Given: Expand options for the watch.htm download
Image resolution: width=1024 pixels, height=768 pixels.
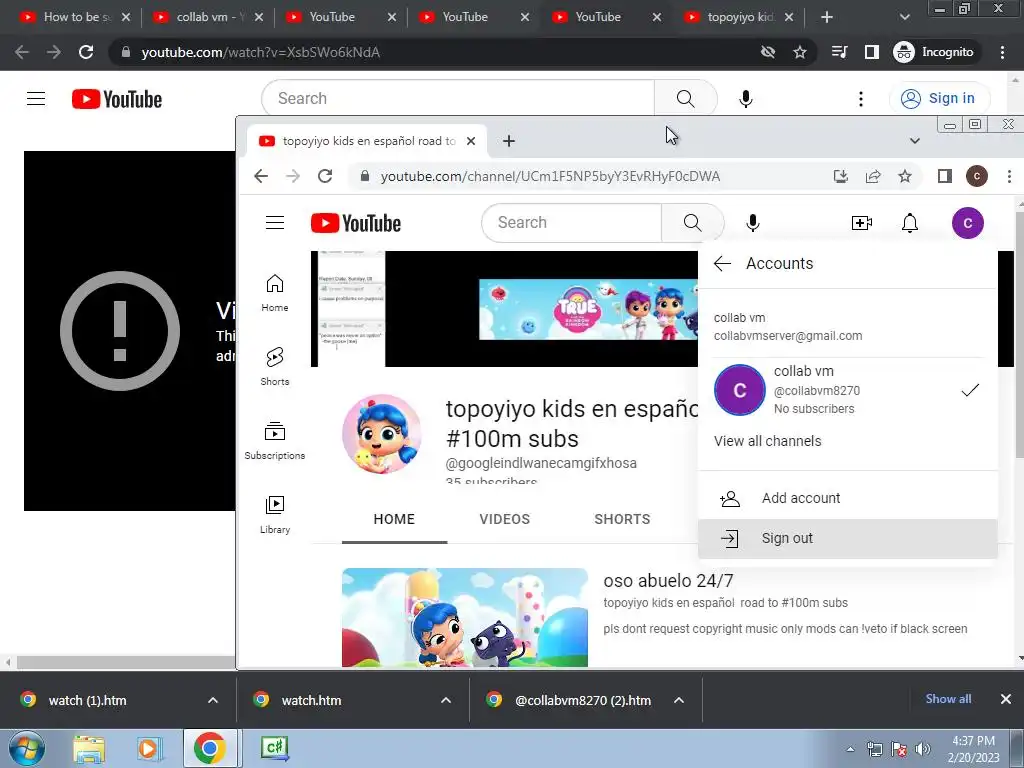Looking at the screenshot, I should (446, 700).
